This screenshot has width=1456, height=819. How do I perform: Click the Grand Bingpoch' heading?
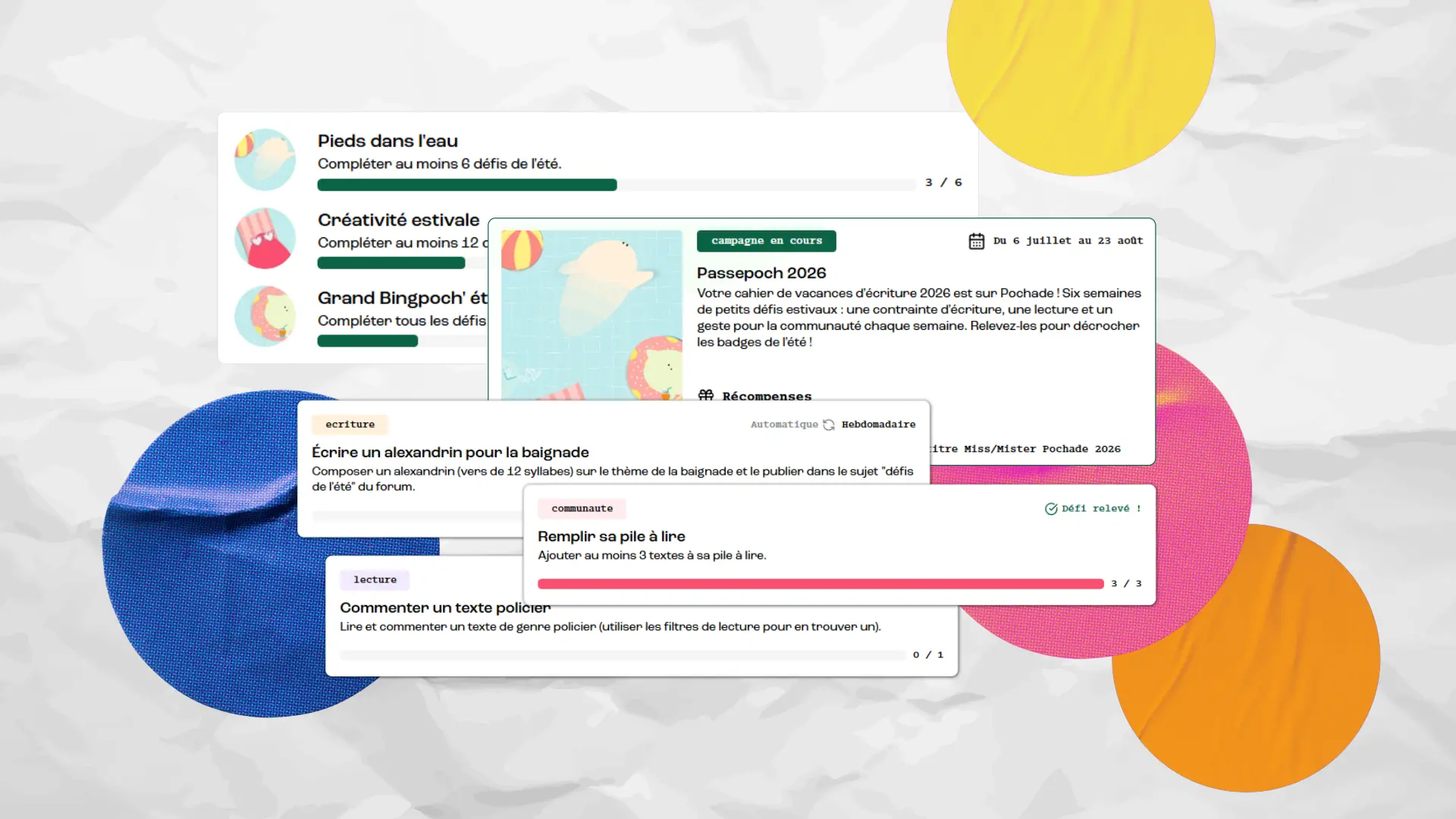[403, 298]
